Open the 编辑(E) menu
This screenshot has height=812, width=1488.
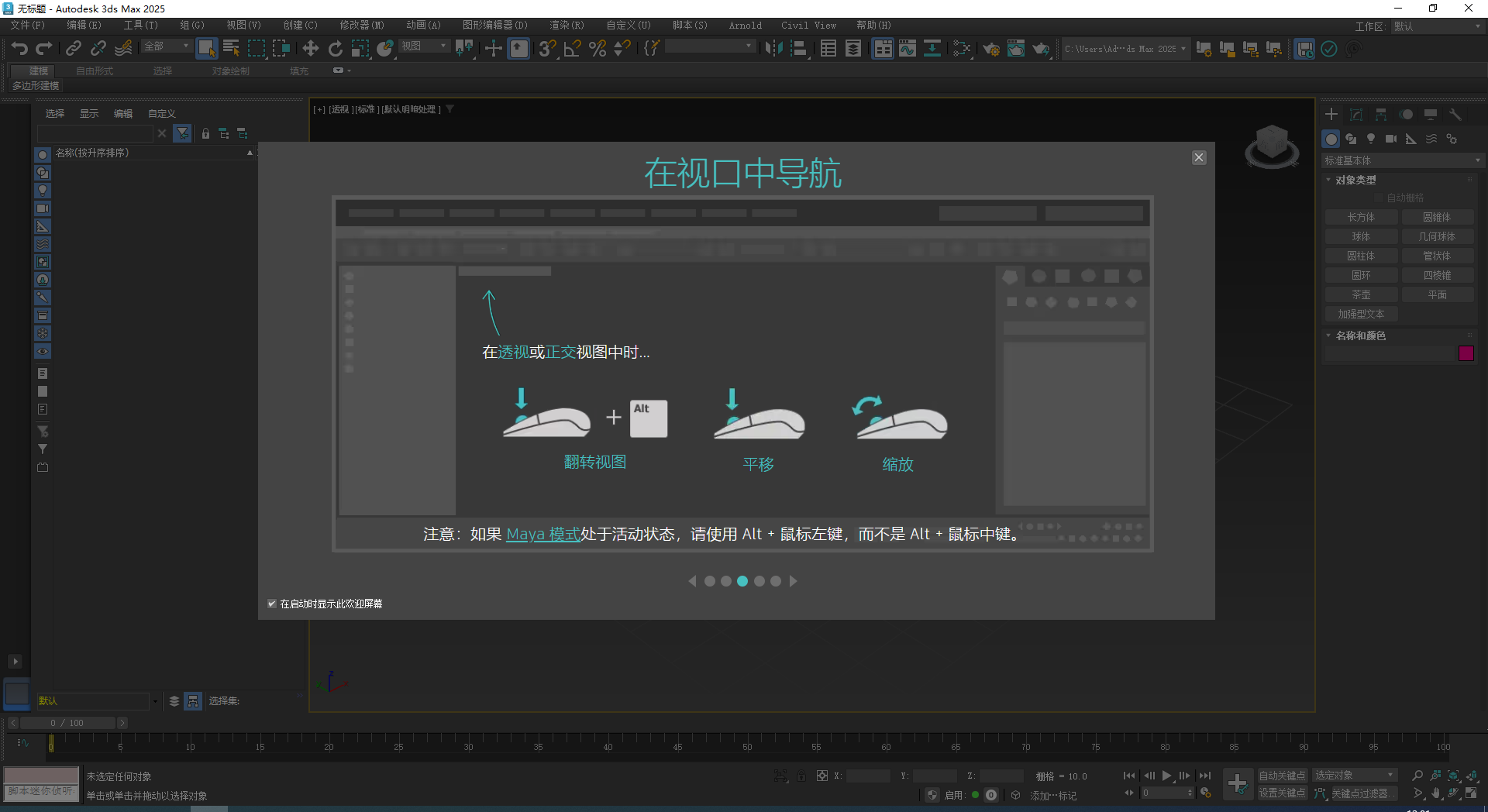coord(84,26)
